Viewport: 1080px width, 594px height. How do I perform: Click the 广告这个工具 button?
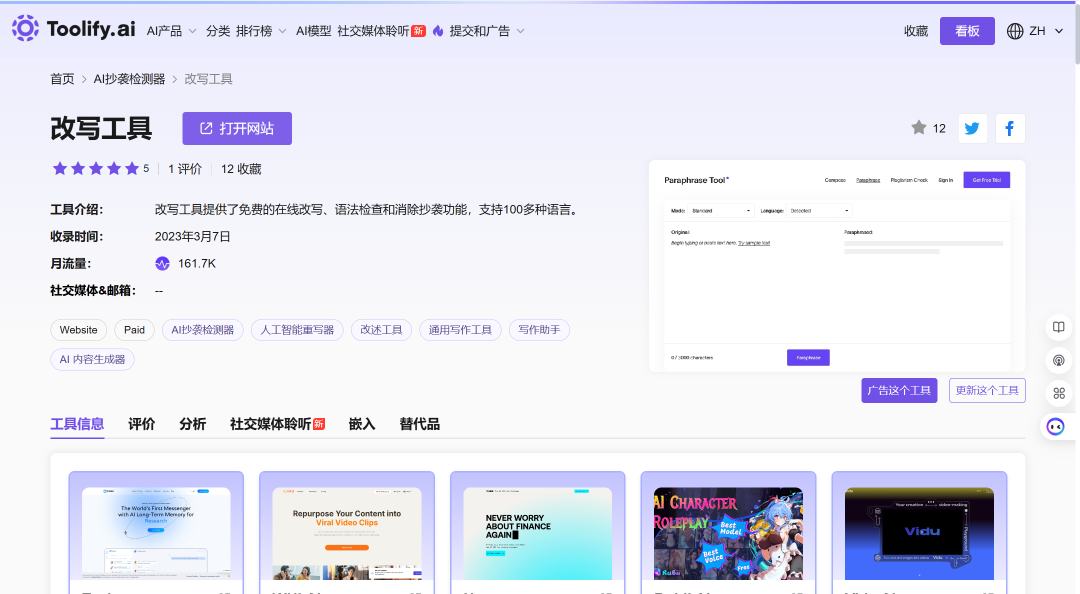tap(899, 390)
